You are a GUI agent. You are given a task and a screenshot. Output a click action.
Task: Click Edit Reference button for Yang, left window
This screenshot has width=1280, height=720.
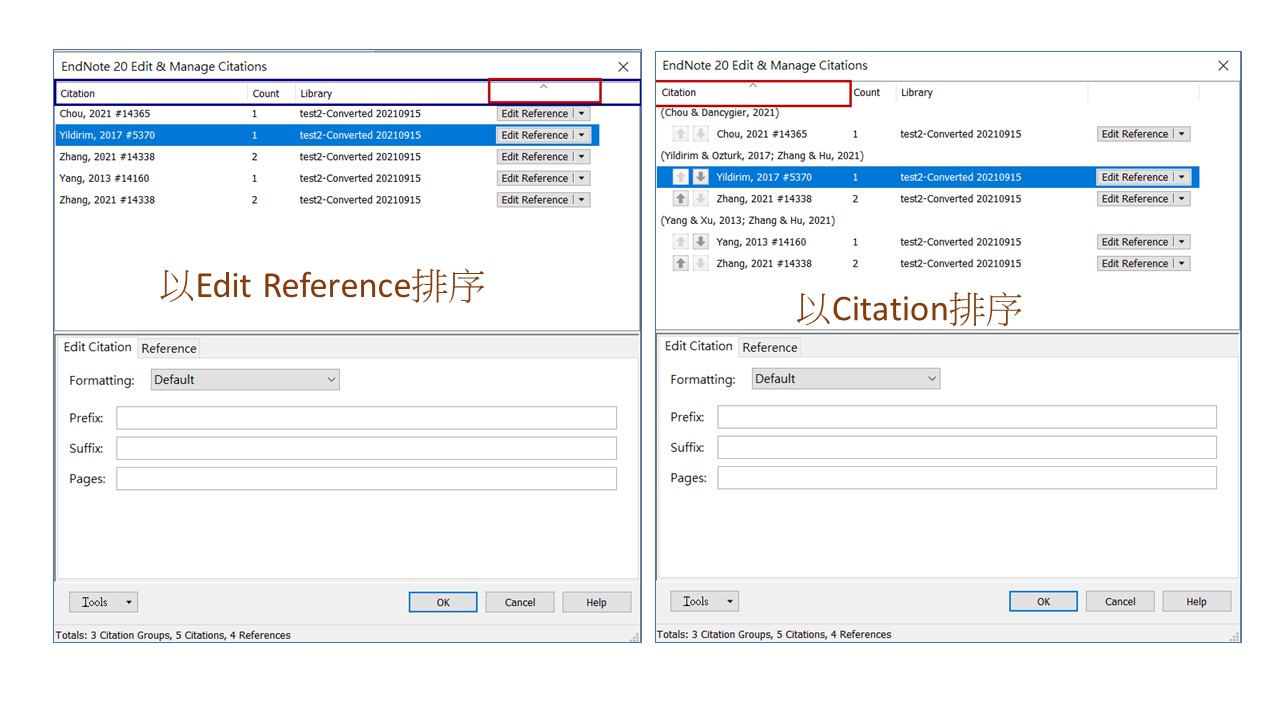tap(535, 178)
